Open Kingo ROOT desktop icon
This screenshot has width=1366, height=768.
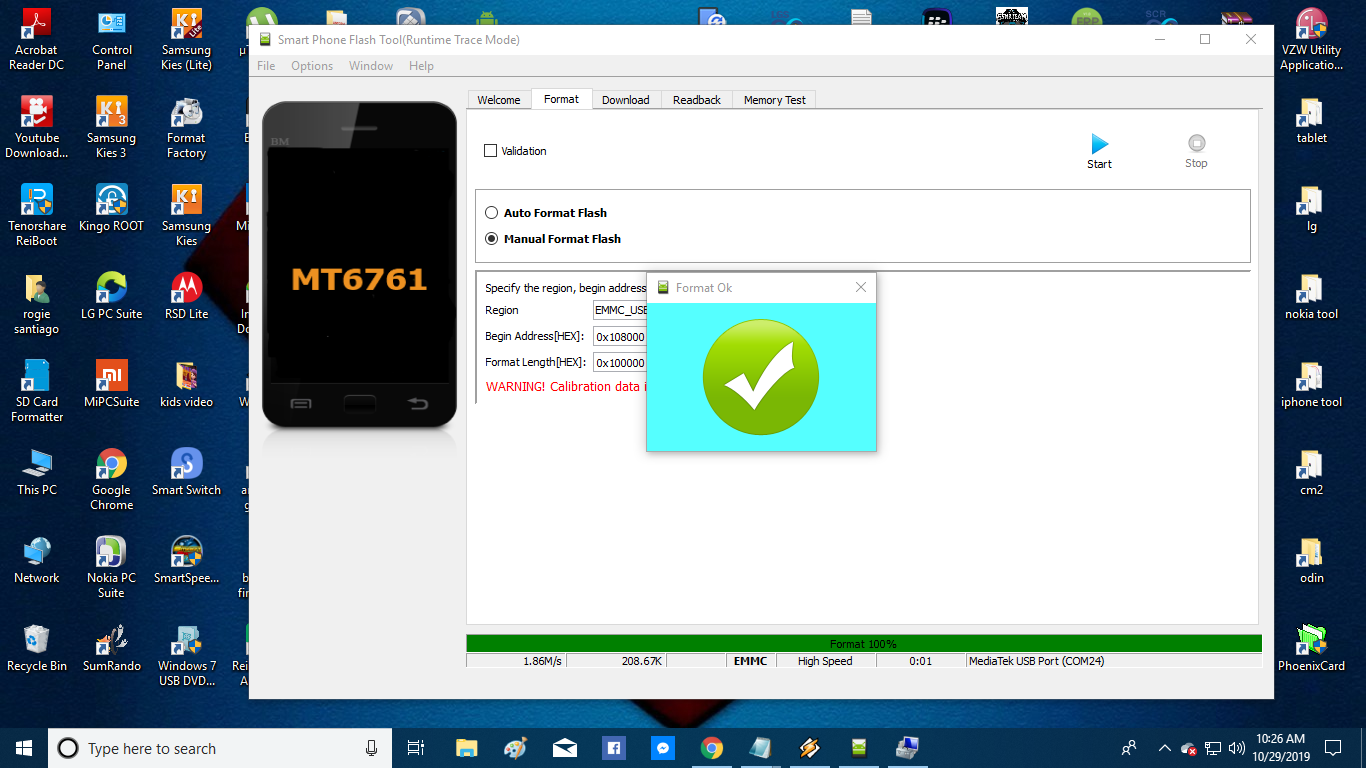[x=111, y=208]
